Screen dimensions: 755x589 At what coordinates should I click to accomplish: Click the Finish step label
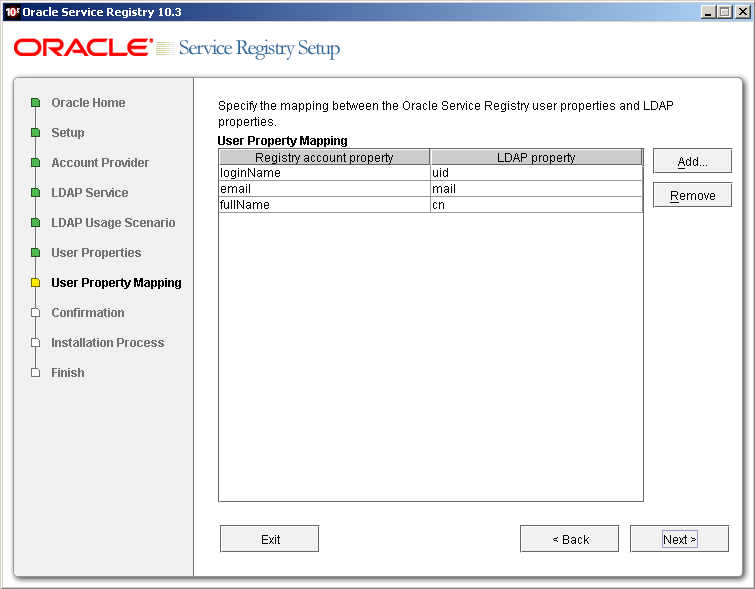(x=68, y=373)
